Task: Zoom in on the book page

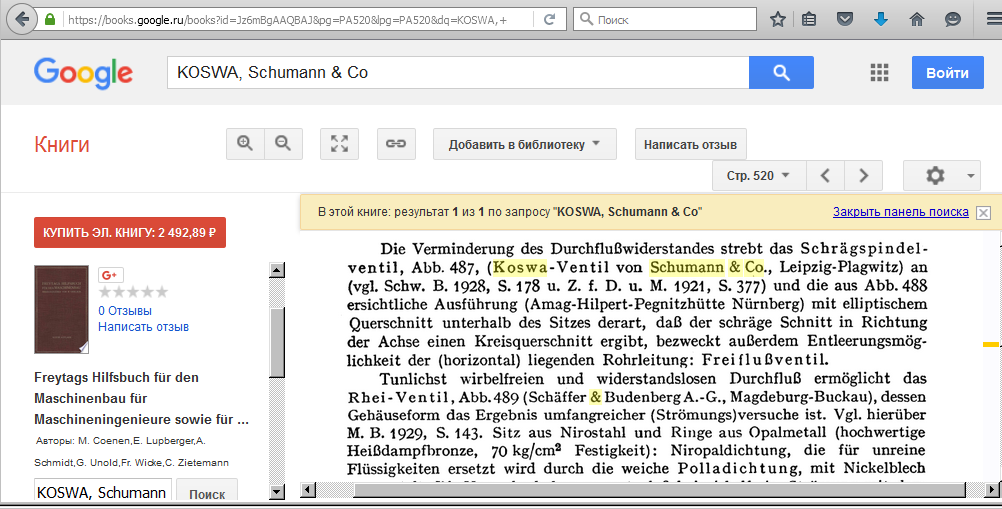Action: [x=245, y=144]
